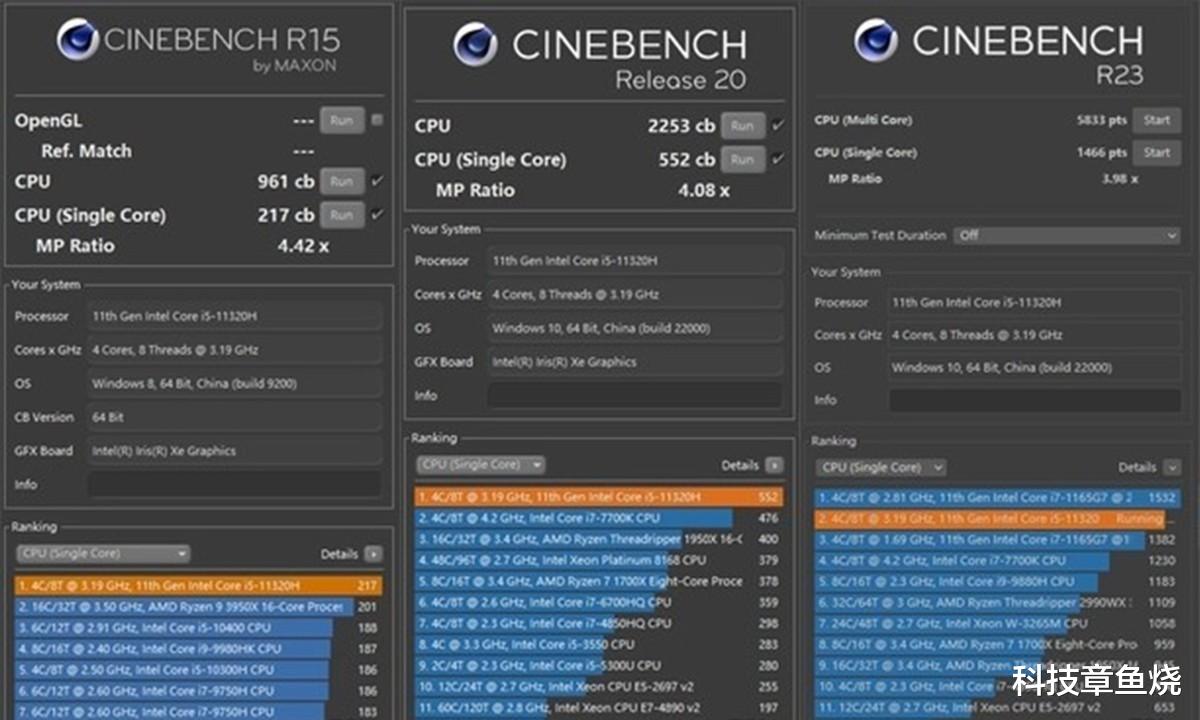Select Core i5-5300U ranking row in R20
The image size is (1200, 720).
click(599, 665)
